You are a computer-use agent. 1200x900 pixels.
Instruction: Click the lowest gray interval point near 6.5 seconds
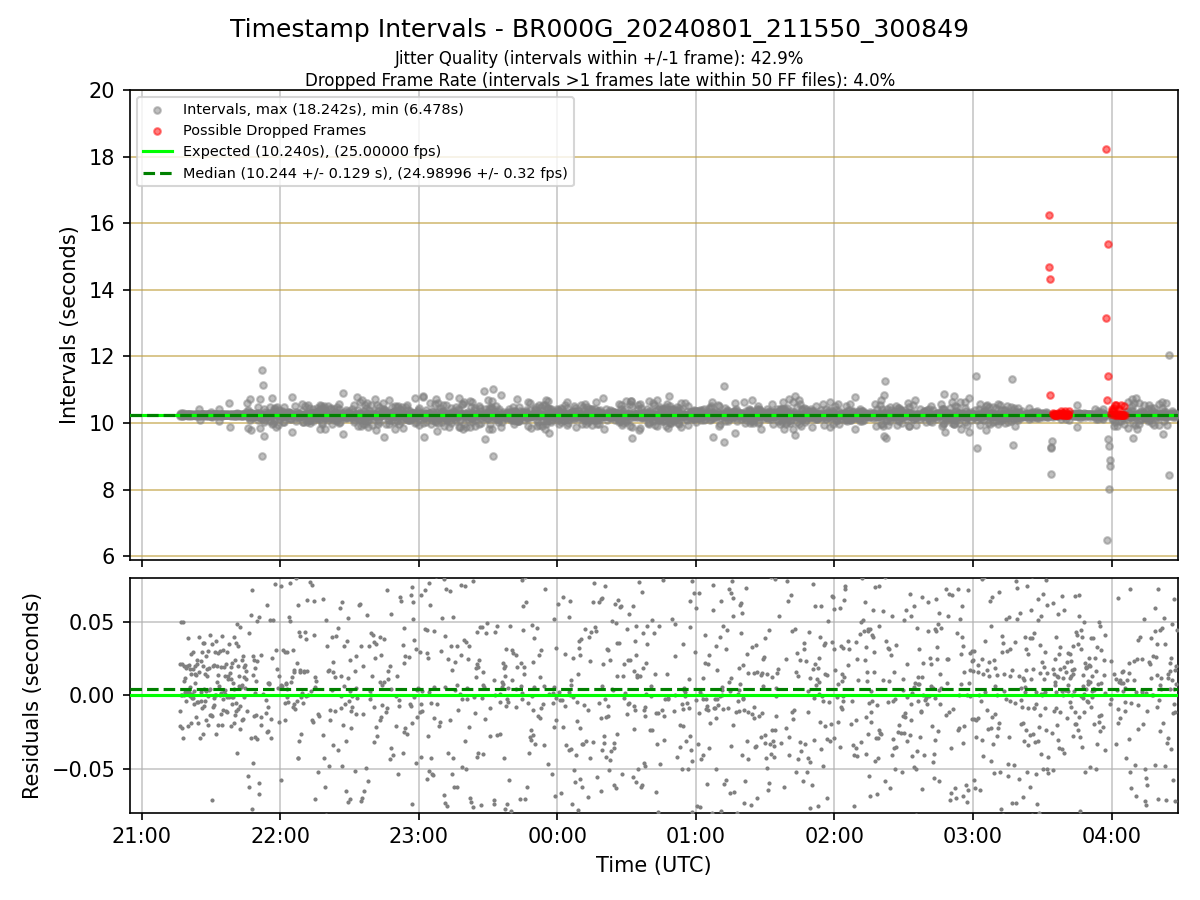coord(1107,540)
